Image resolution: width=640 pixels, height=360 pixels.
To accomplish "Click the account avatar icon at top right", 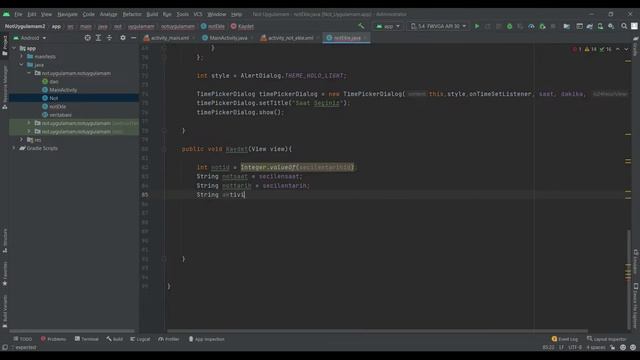I will click(x=634, y=26).
